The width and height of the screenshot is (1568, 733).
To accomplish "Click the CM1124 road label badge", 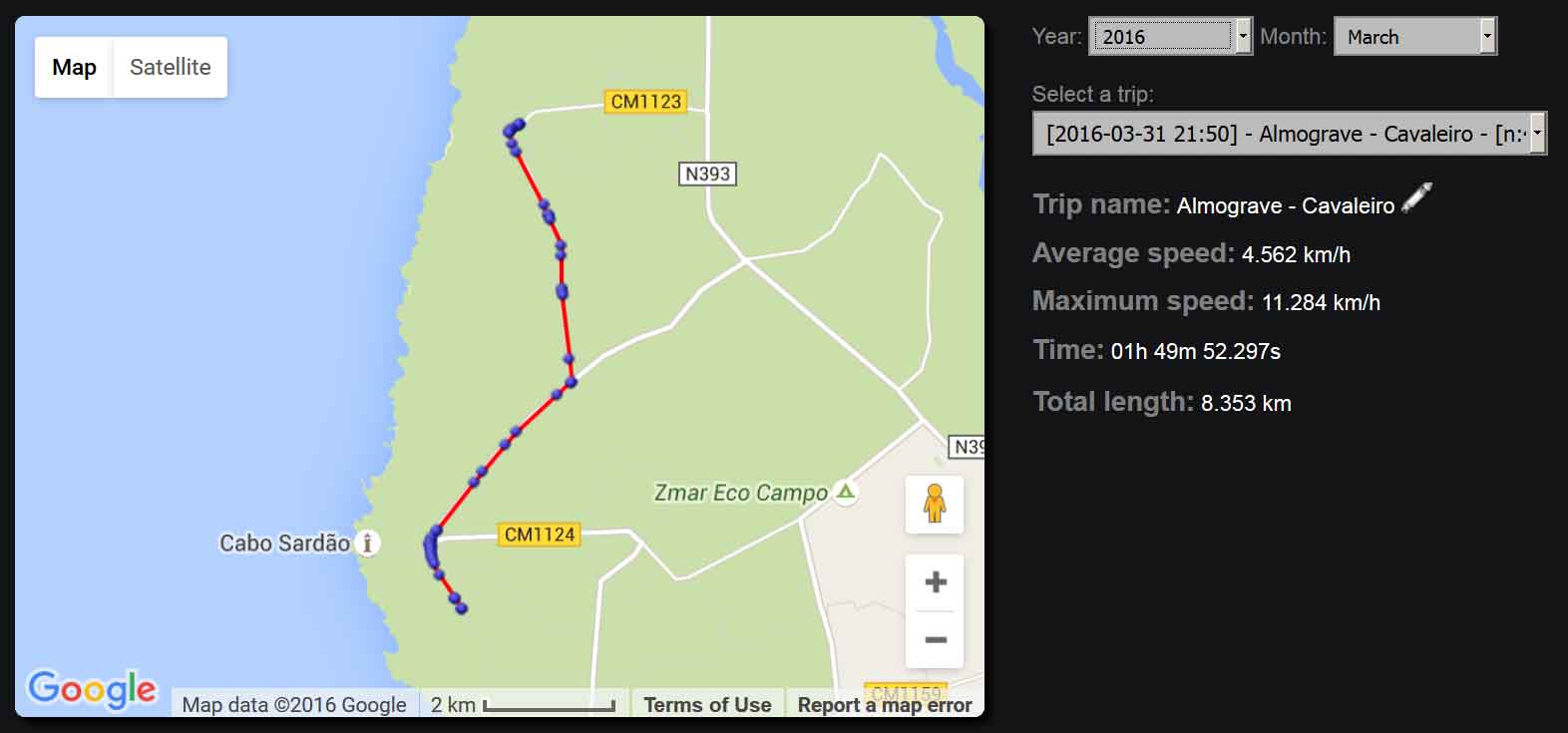I will (540, 535).
